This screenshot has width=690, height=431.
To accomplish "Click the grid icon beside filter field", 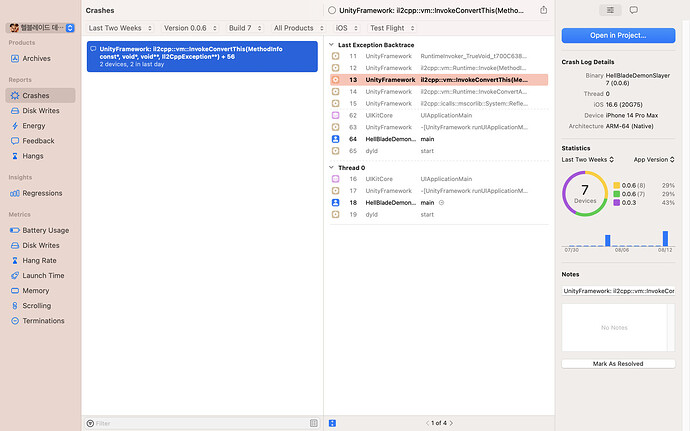I will [313, 423].
